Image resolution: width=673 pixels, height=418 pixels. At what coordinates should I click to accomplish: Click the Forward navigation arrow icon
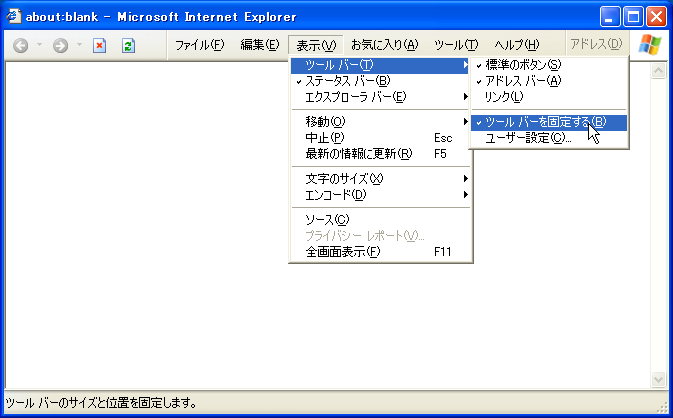coord(61,45)
